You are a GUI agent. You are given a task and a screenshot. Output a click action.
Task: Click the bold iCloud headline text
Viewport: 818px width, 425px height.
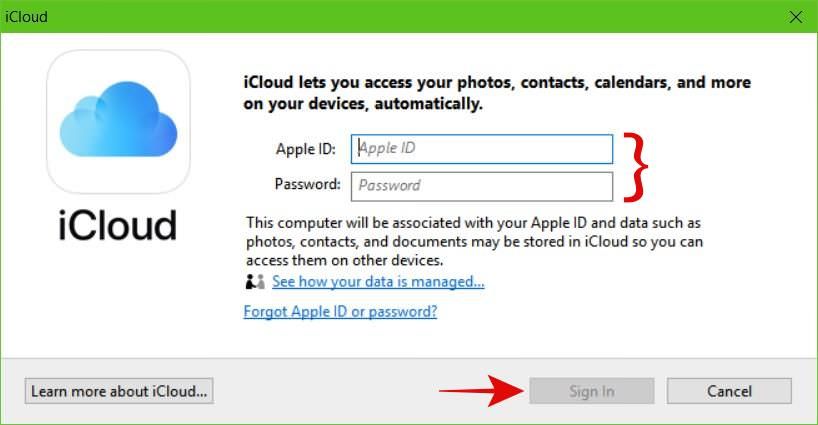[x=497, y=93]
